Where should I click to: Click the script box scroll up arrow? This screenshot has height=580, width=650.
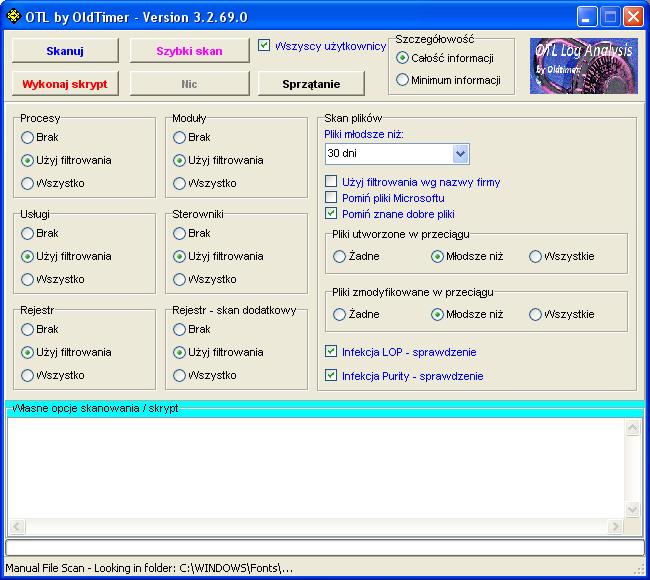pyautogui.click(x=633, y=427)
